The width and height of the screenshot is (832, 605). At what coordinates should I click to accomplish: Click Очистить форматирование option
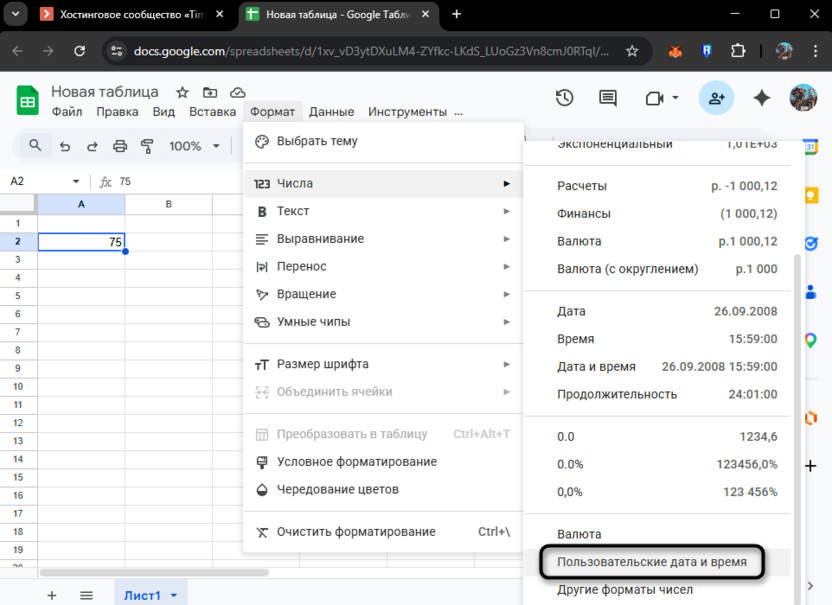tap(356, 532)
